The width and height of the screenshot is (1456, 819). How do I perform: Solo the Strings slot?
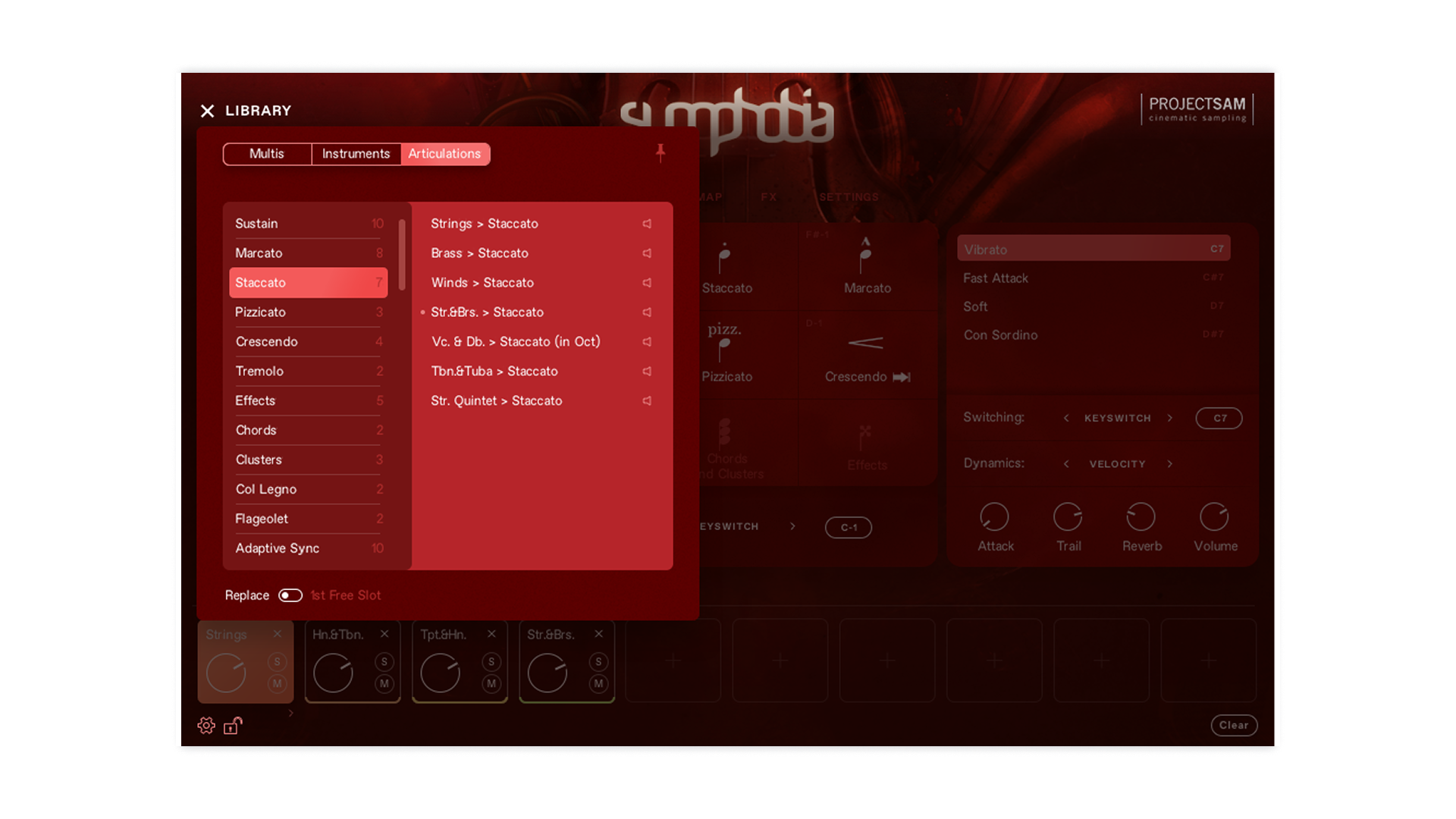[x=278, y=662]
